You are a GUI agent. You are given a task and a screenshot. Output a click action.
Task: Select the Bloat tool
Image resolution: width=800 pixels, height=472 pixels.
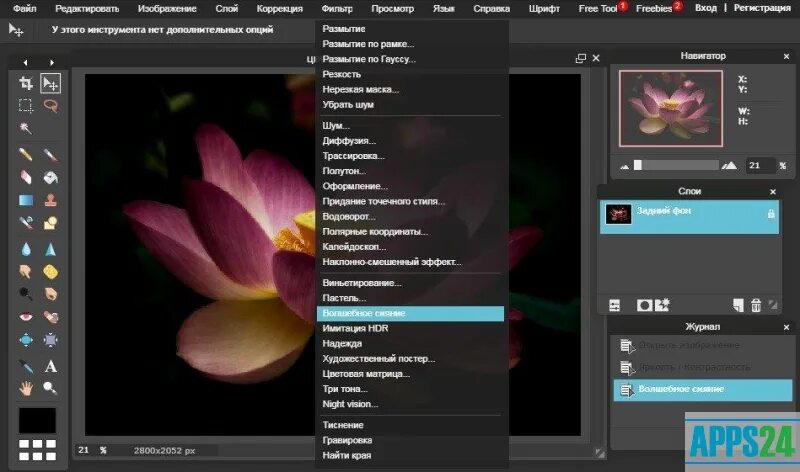[x=26, y=339]
